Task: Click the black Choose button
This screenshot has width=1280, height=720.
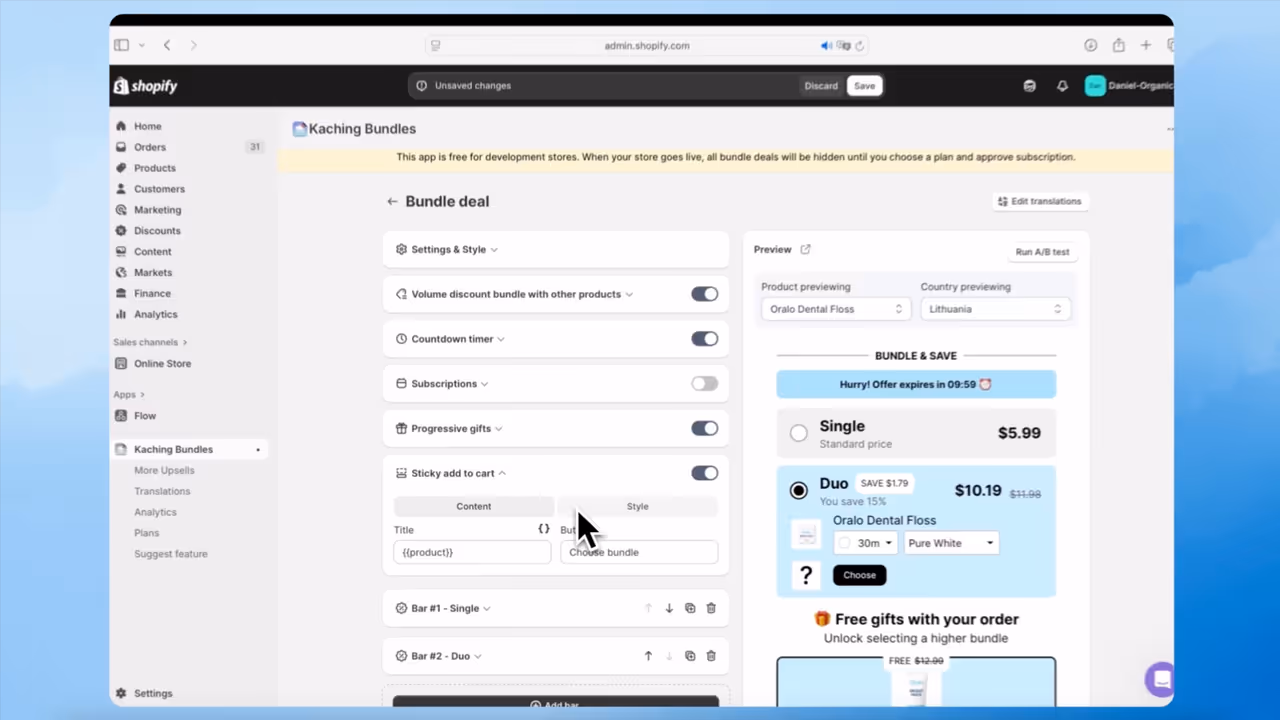Action: point(859,575)
